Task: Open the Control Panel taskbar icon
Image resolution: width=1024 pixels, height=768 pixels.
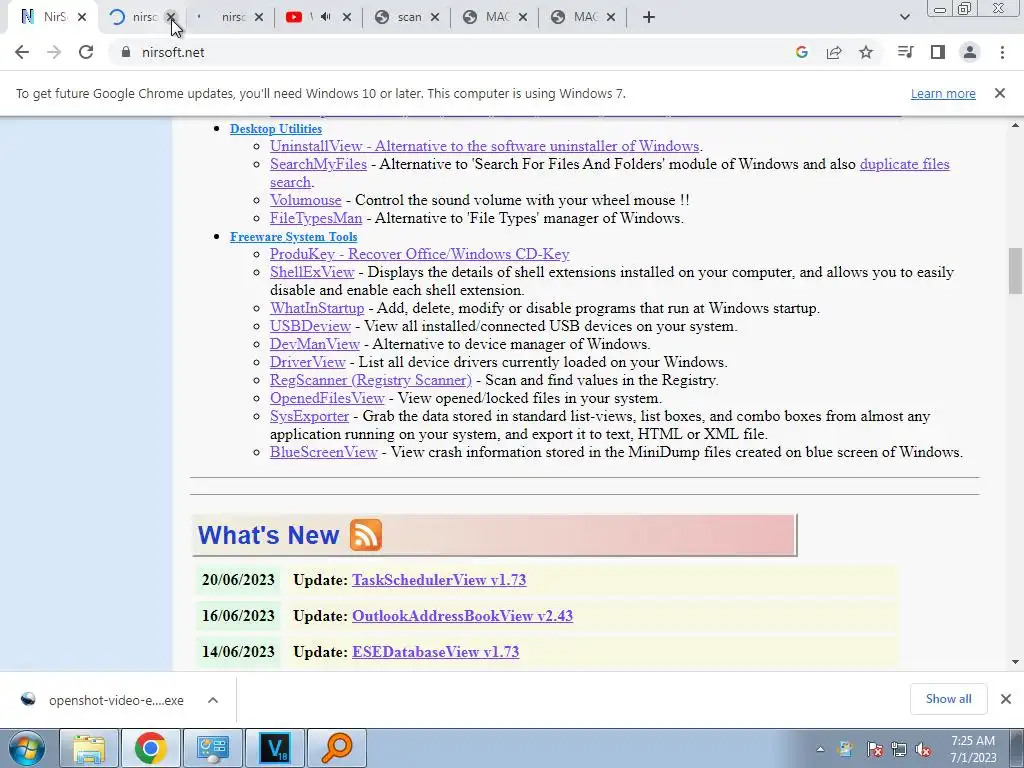Action: pos(212,748)
